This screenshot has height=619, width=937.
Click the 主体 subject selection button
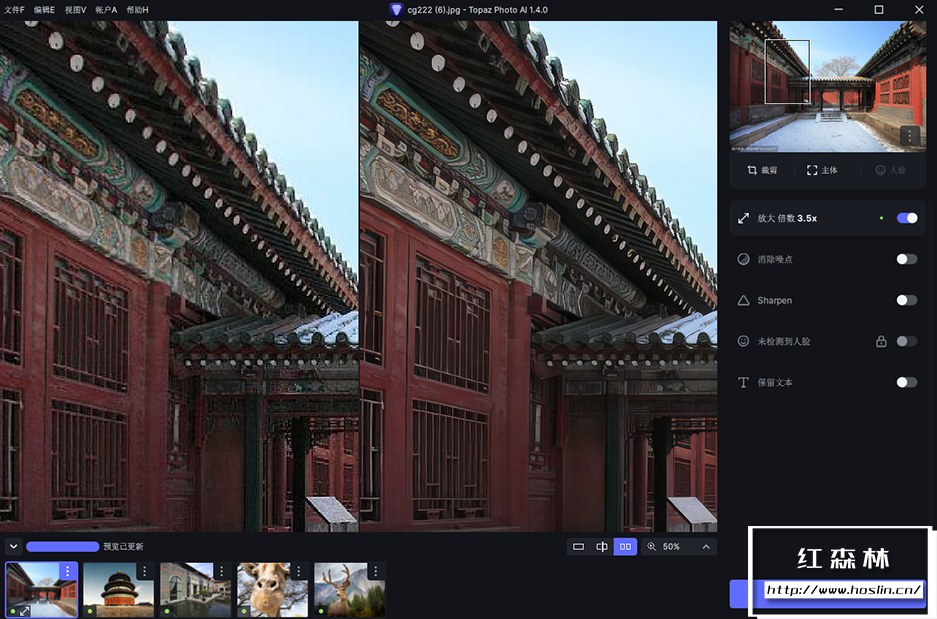(822, 170)
